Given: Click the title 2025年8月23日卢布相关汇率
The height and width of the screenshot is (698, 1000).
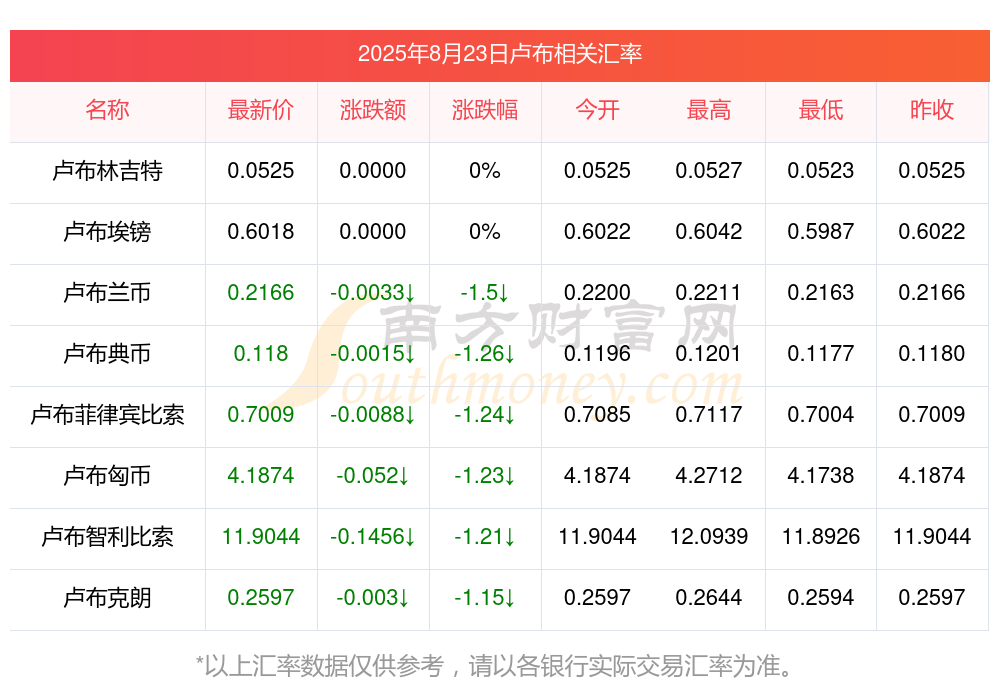Looking at the screenshot, I should click(x=499, y=54).
